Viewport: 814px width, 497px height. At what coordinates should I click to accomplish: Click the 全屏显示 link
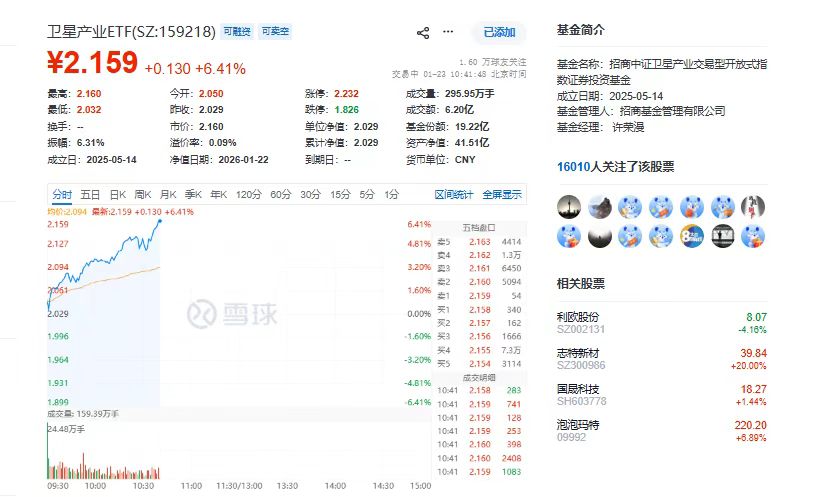coord(501,195)
